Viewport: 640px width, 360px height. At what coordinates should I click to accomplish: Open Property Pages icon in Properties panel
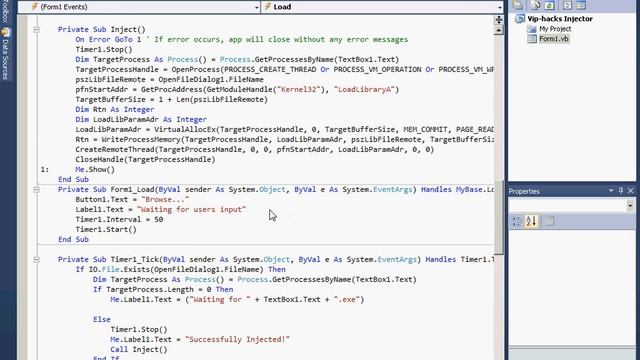(x=549, y=221)
